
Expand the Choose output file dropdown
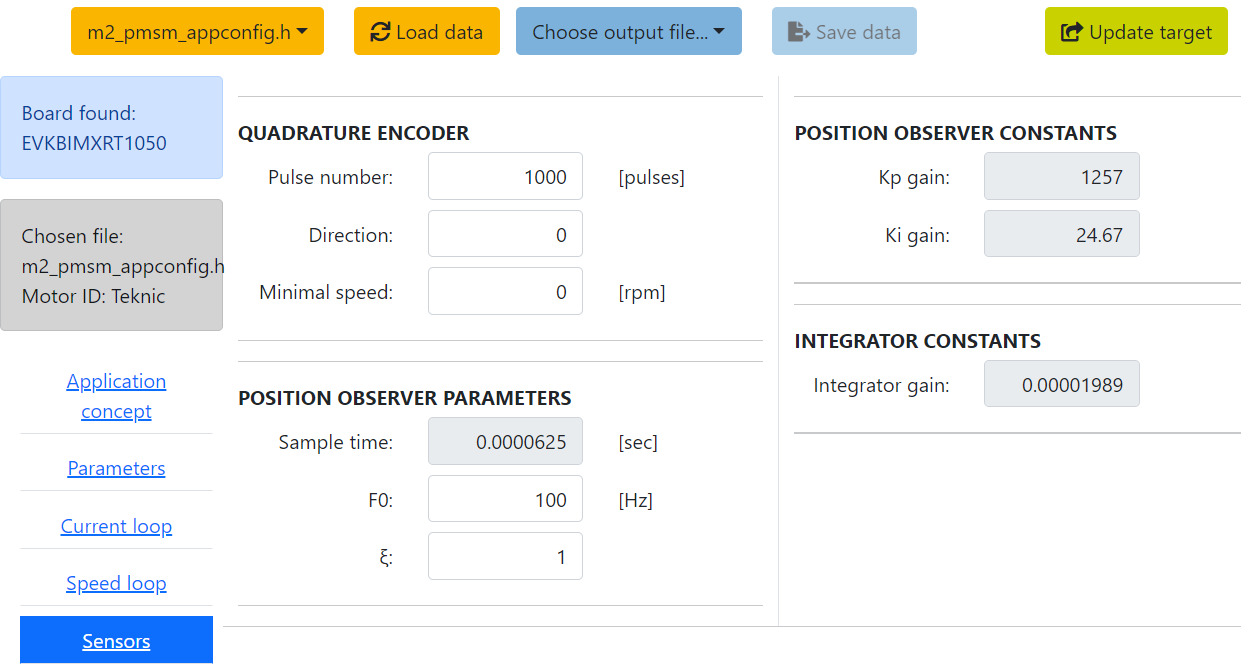(628, 32)
